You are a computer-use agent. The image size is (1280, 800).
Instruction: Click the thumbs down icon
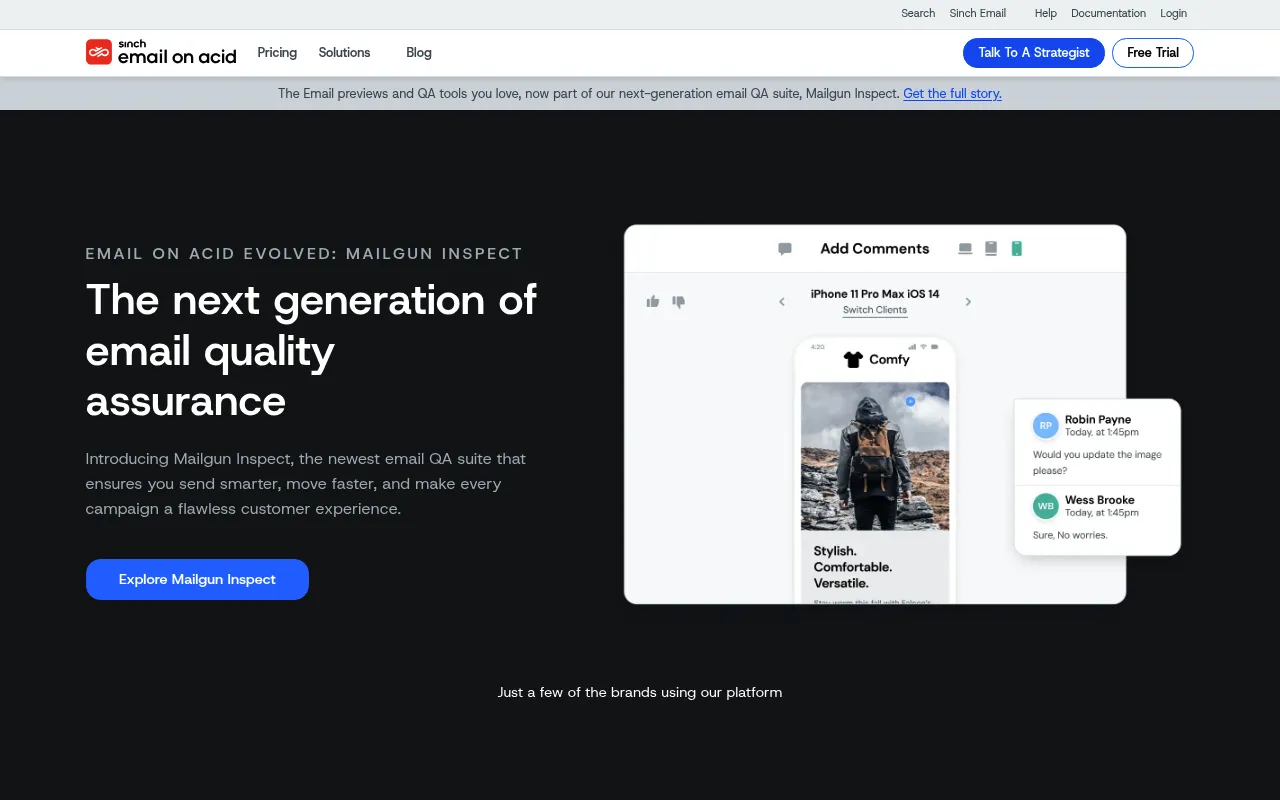(679, 301)
